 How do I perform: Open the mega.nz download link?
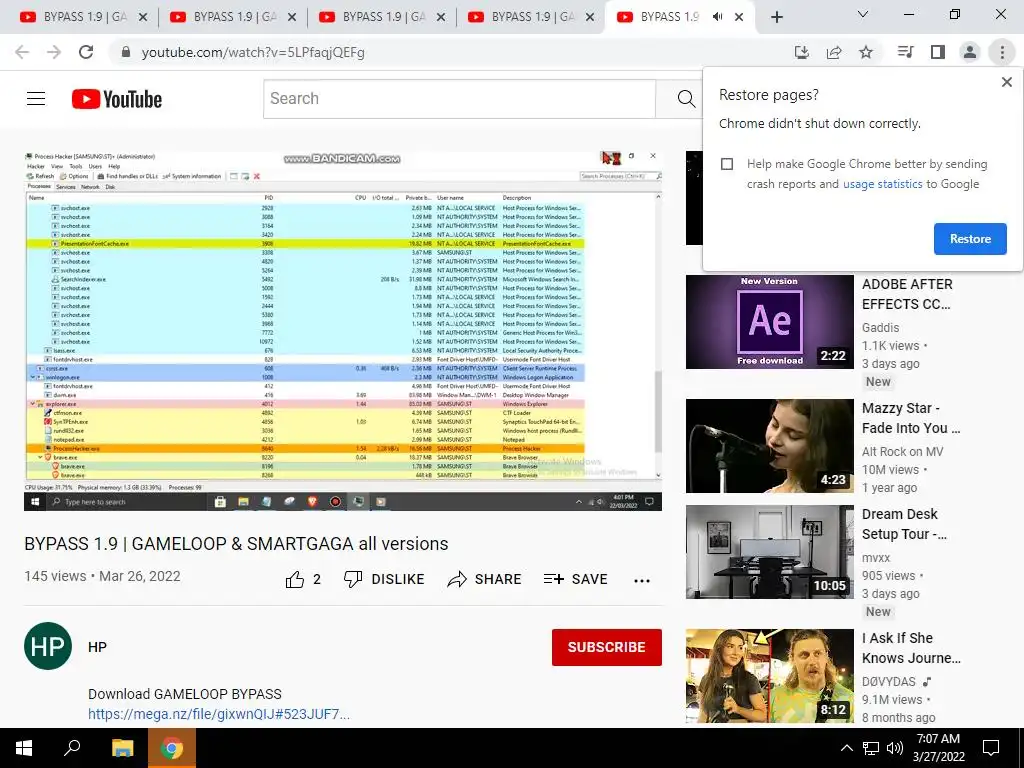pyautogui.click(x=219, y=714)
